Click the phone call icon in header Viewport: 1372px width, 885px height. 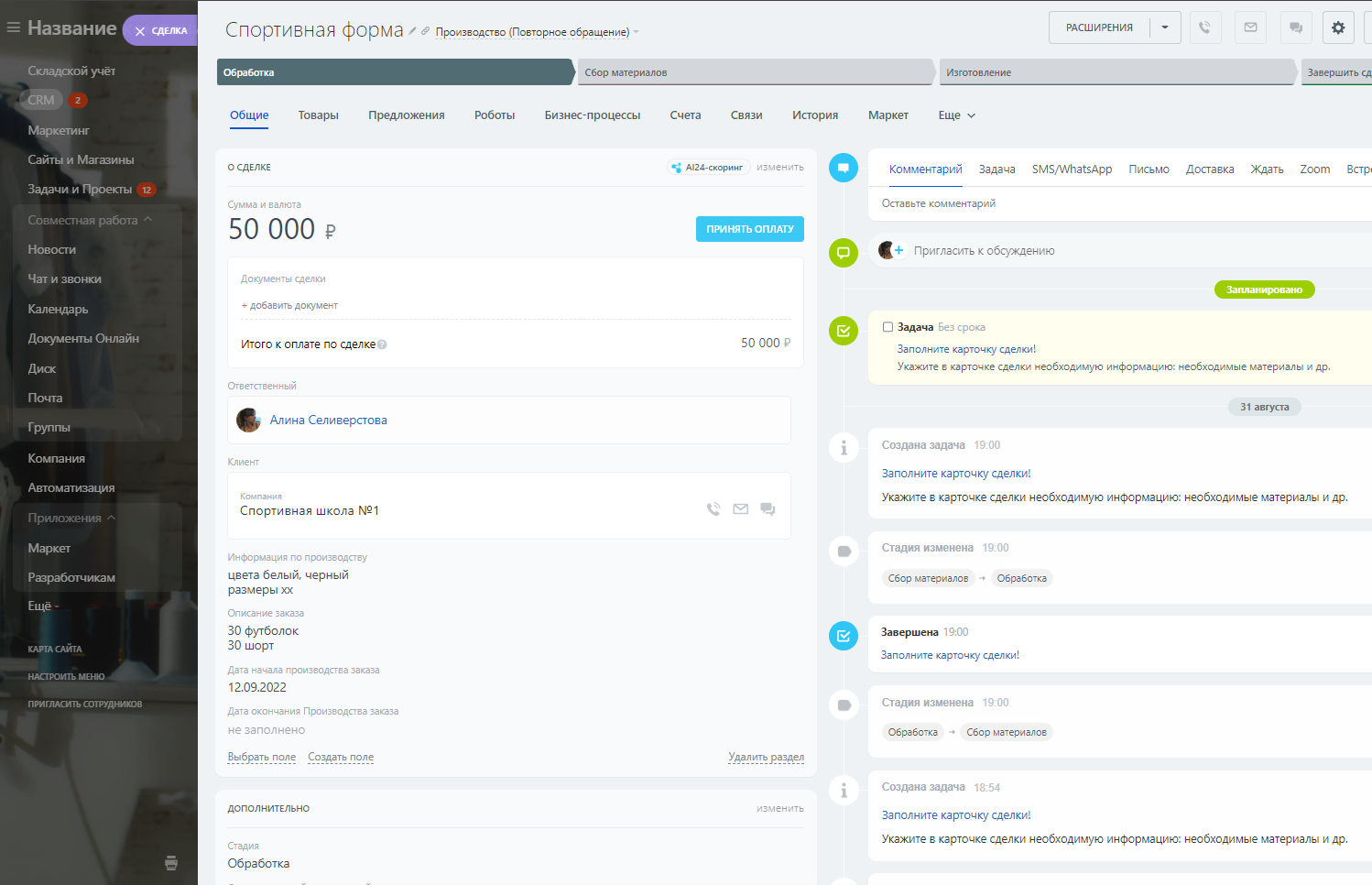[1204, 27]
